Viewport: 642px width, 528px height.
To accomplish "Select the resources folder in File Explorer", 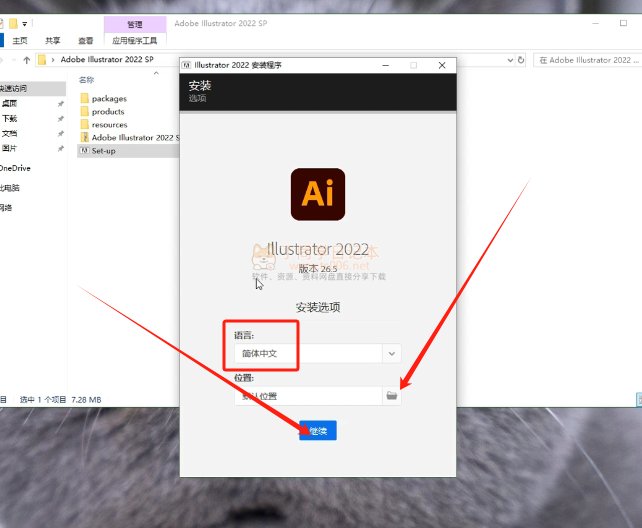I will tap(109, 124).
